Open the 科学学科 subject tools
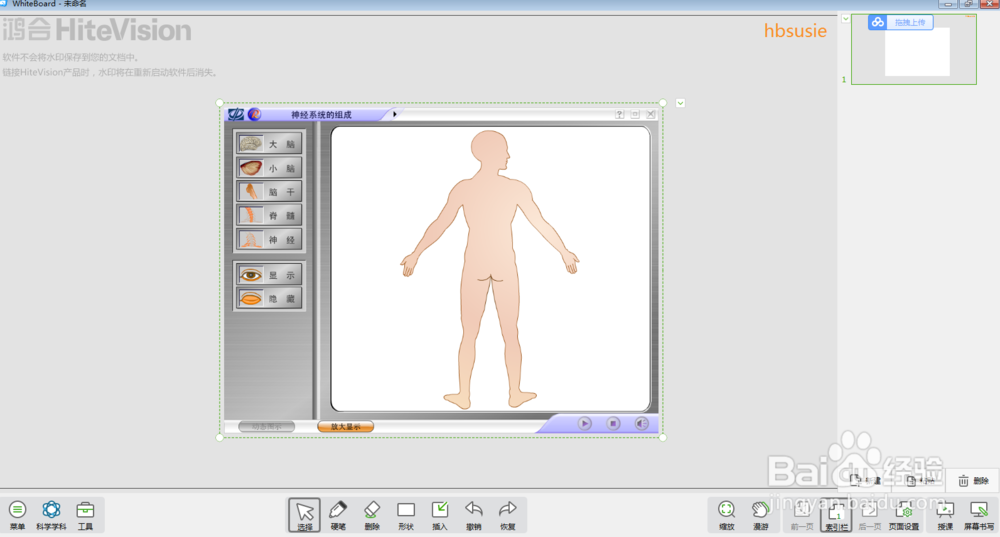 [x=51, y=515]
